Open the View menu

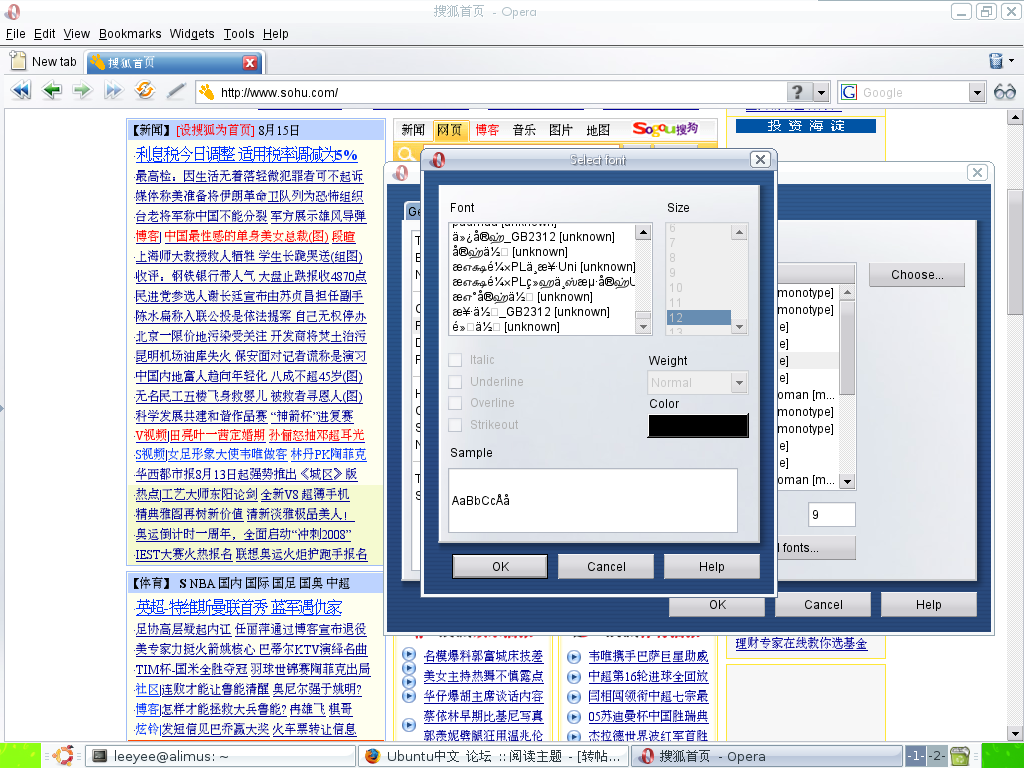coord(76,34)
